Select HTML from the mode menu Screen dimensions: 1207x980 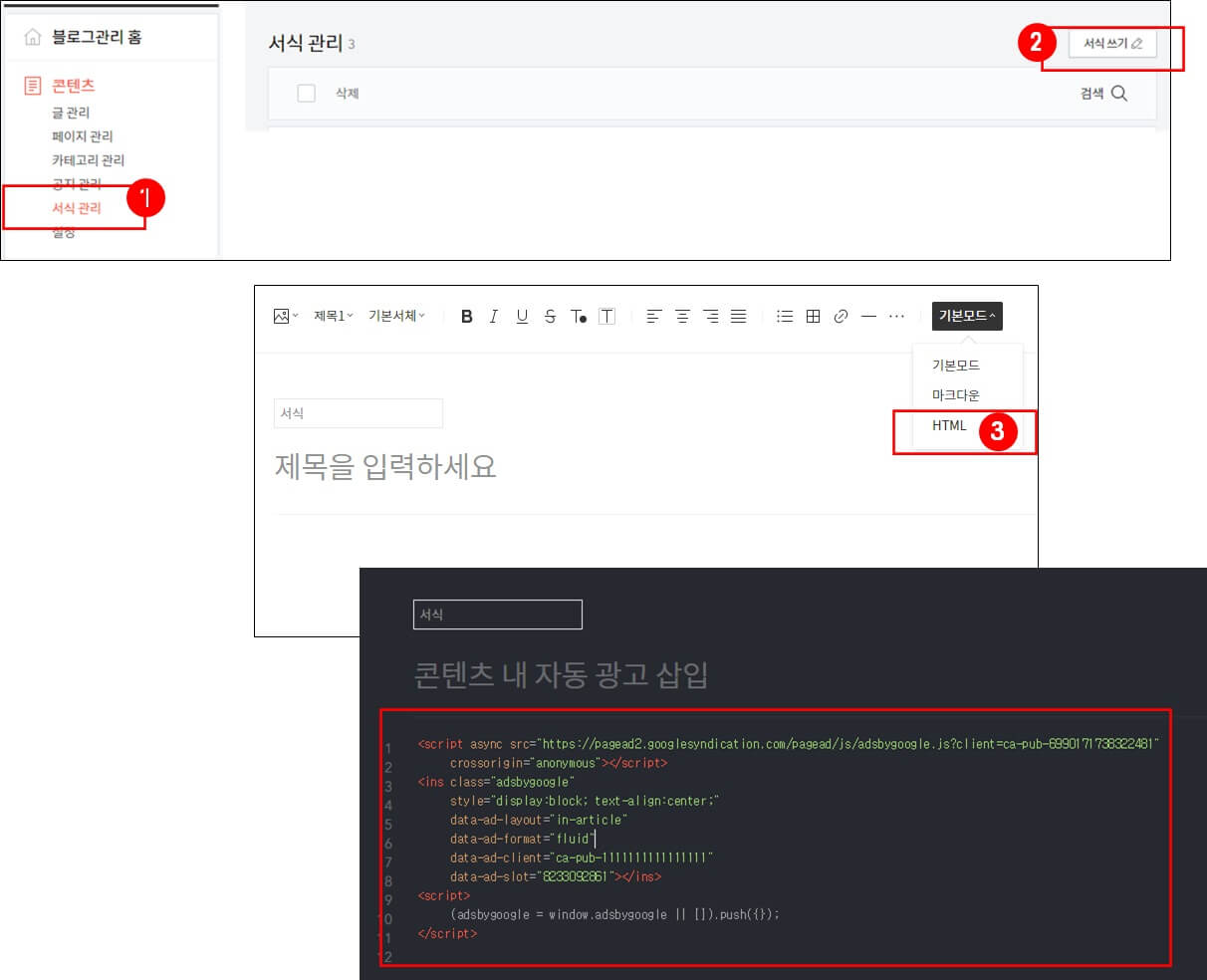click(949, 425)
